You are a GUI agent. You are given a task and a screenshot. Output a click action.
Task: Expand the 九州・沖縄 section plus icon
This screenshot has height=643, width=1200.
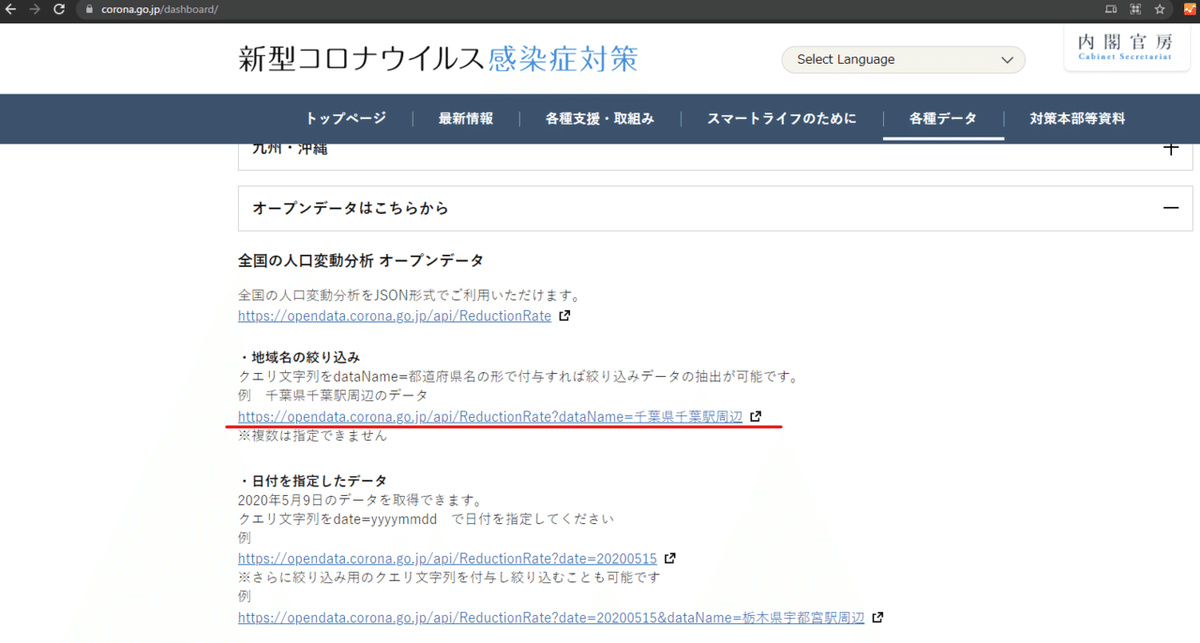(1172, 149)
